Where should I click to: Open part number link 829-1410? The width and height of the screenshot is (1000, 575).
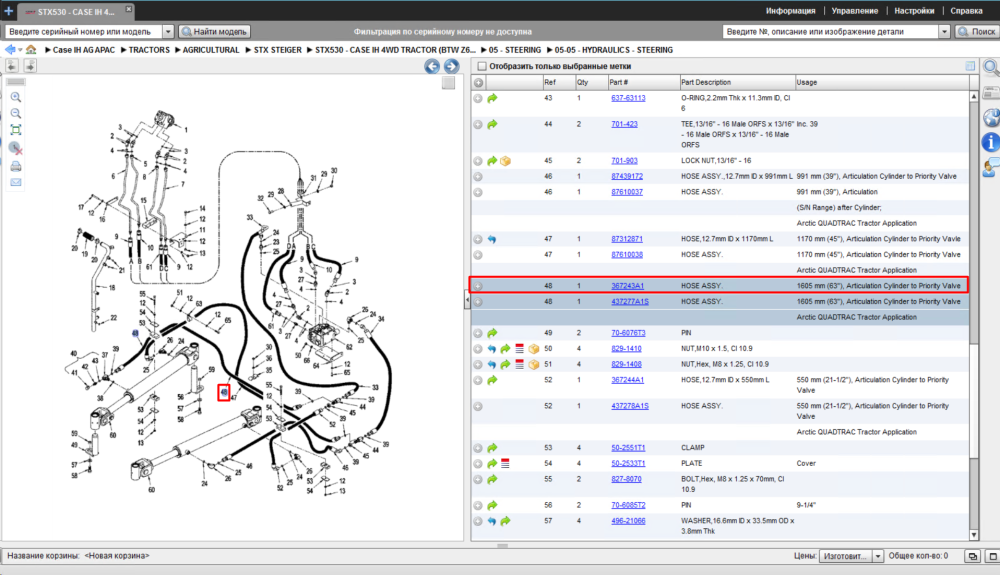626,349
